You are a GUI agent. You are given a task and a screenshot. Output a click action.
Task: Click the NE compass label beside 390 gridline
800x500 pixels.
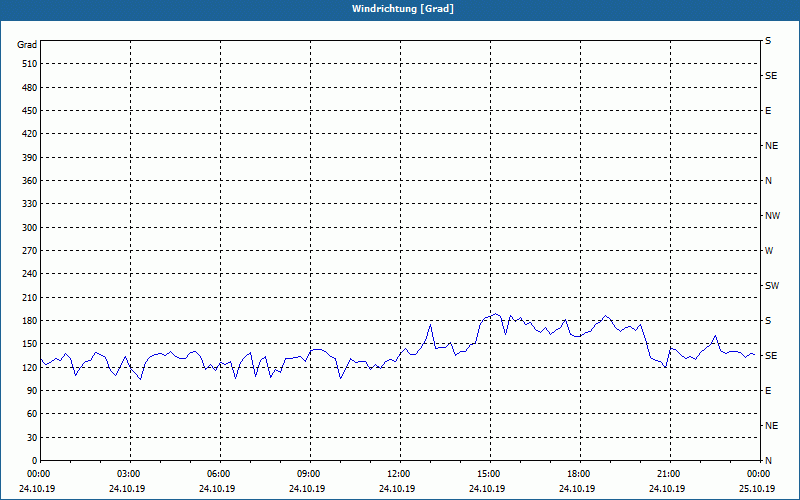tap(771, 146)
